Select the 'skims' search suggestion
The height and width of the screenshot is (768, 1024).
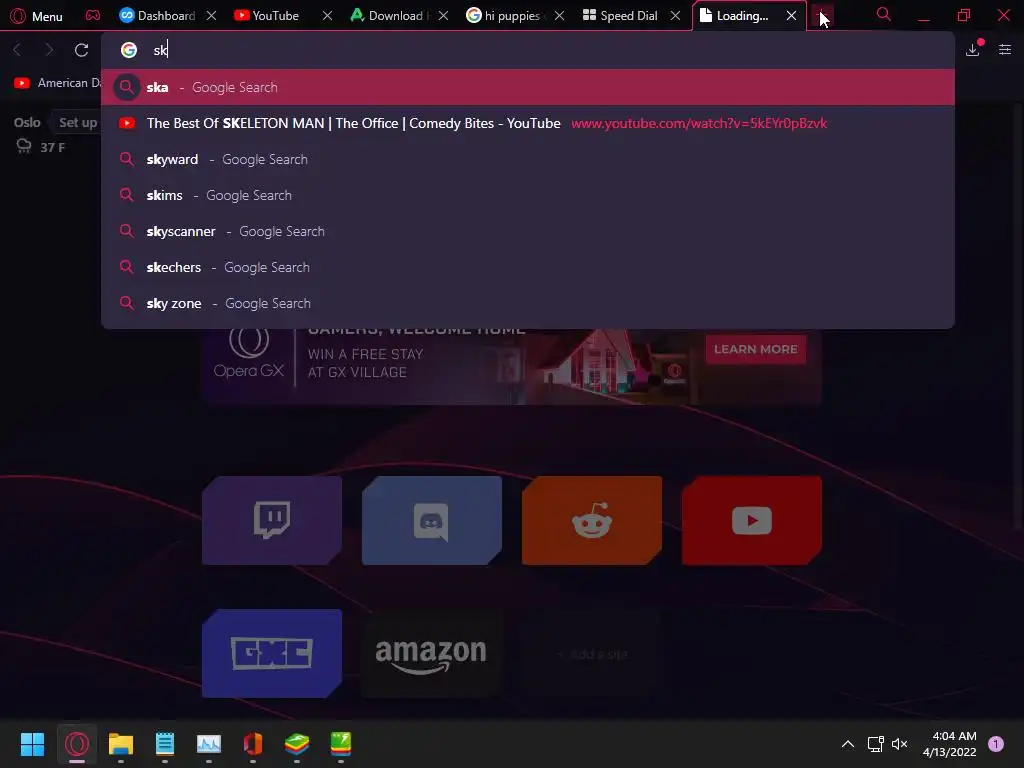pyautogui.click(x=528, y=195)
